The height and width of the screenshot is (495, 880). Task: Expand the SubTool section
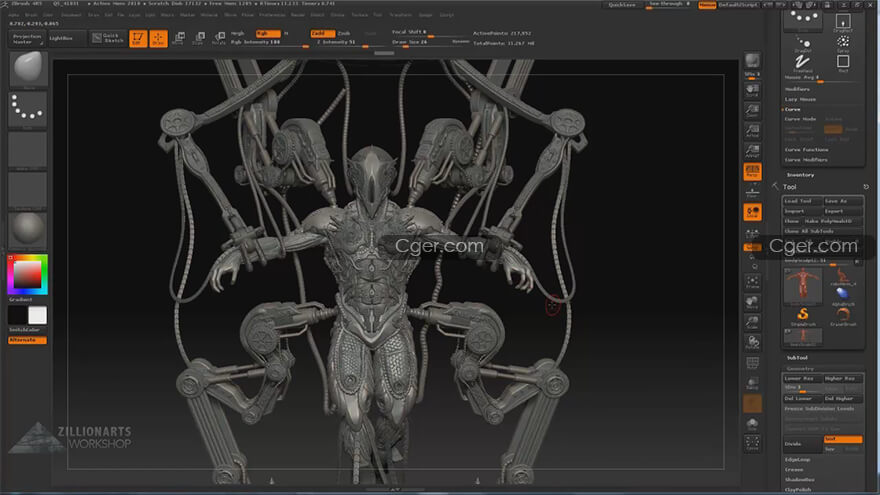pyautogui.click(x=797, y=358)
